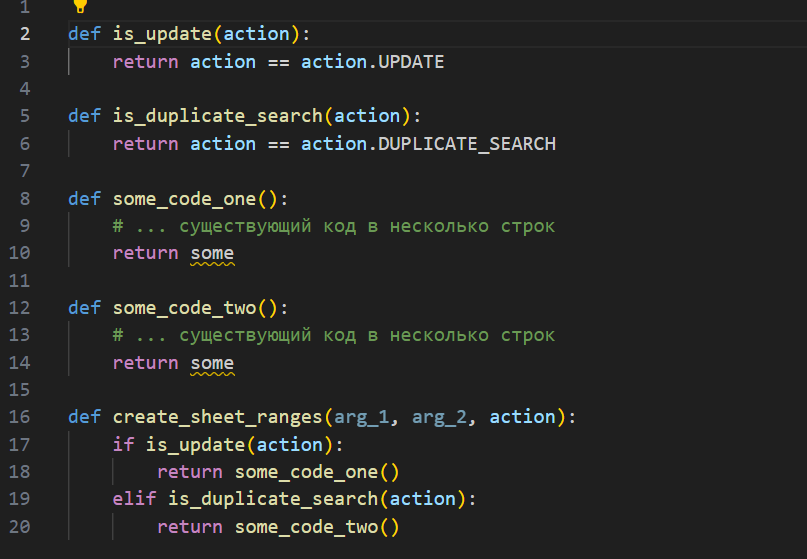Select line number 2 in the gutter
Screen dimensions: 807x559
[x=25, y=34]
